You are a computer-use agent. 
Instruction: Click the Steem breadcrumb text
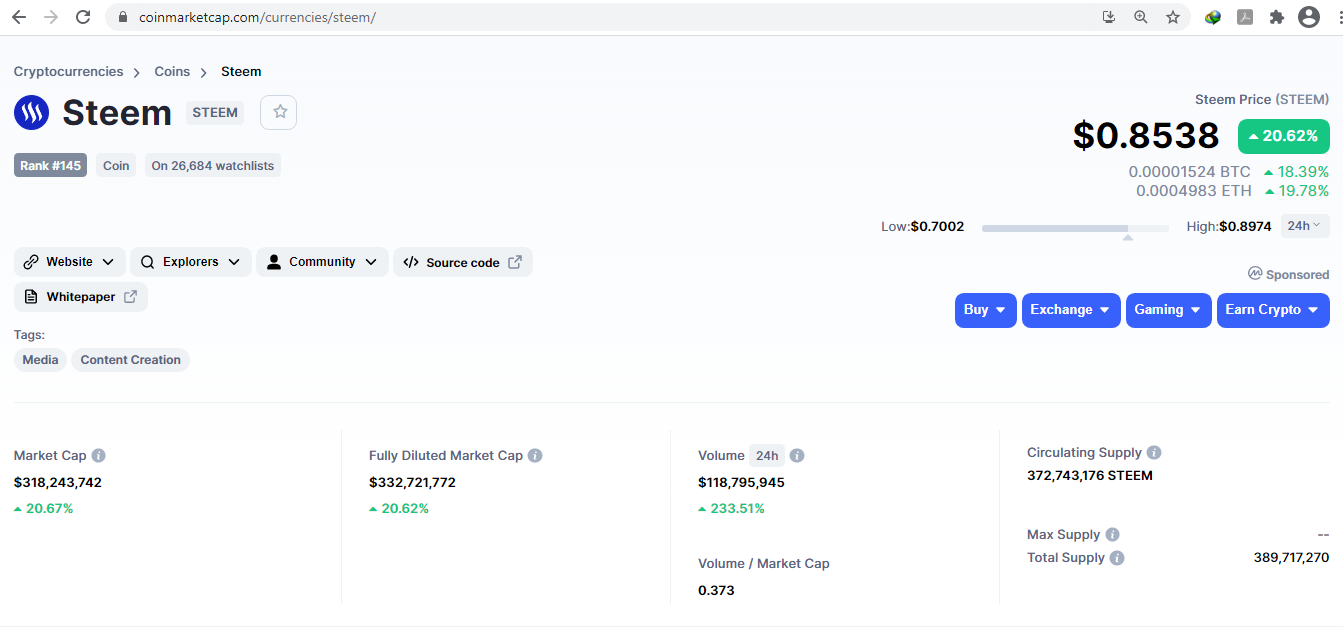tap(241, 72)
